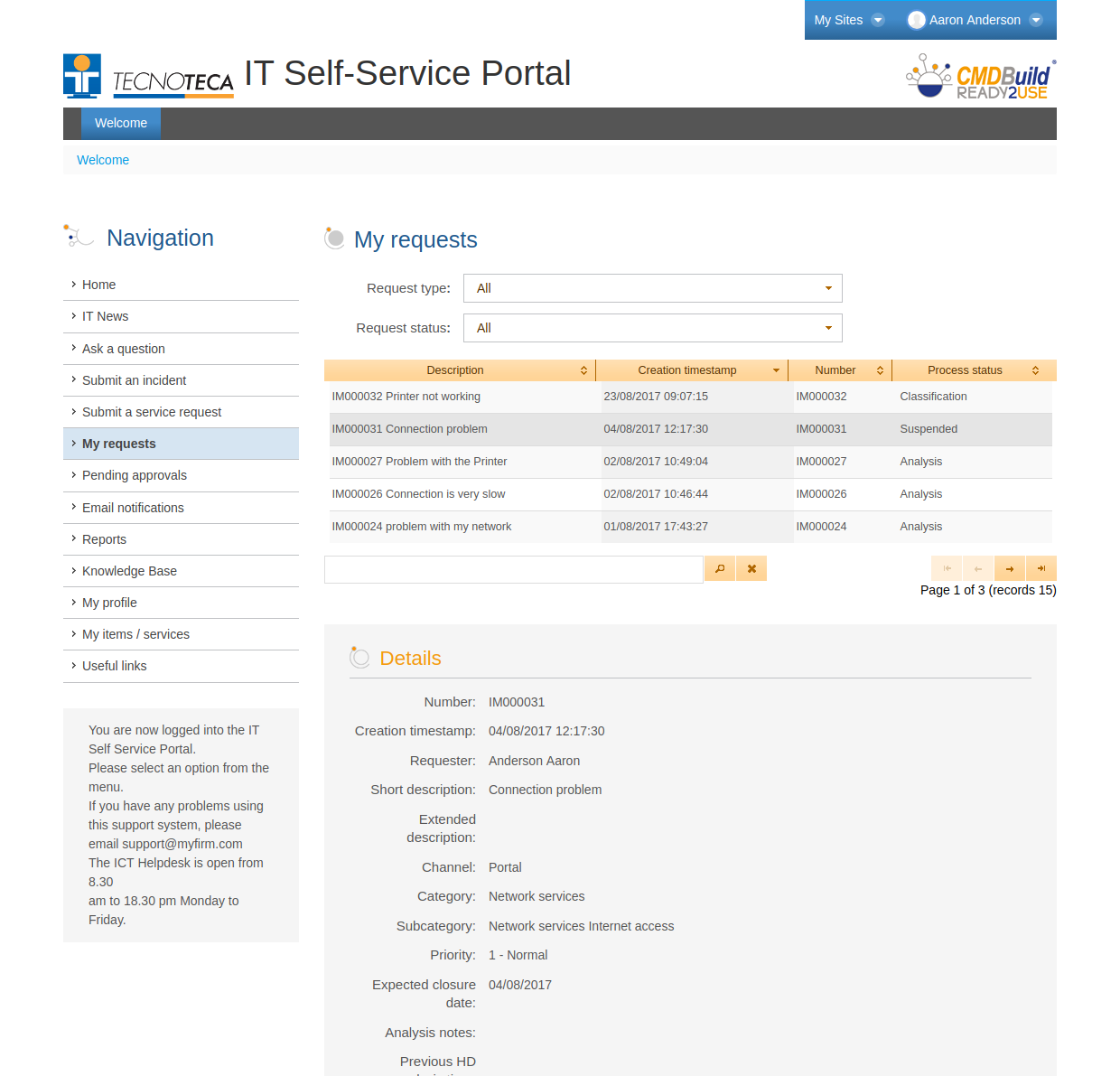
Task: Open Pending approvals in navigation
Action: click(x=134, y=475)
